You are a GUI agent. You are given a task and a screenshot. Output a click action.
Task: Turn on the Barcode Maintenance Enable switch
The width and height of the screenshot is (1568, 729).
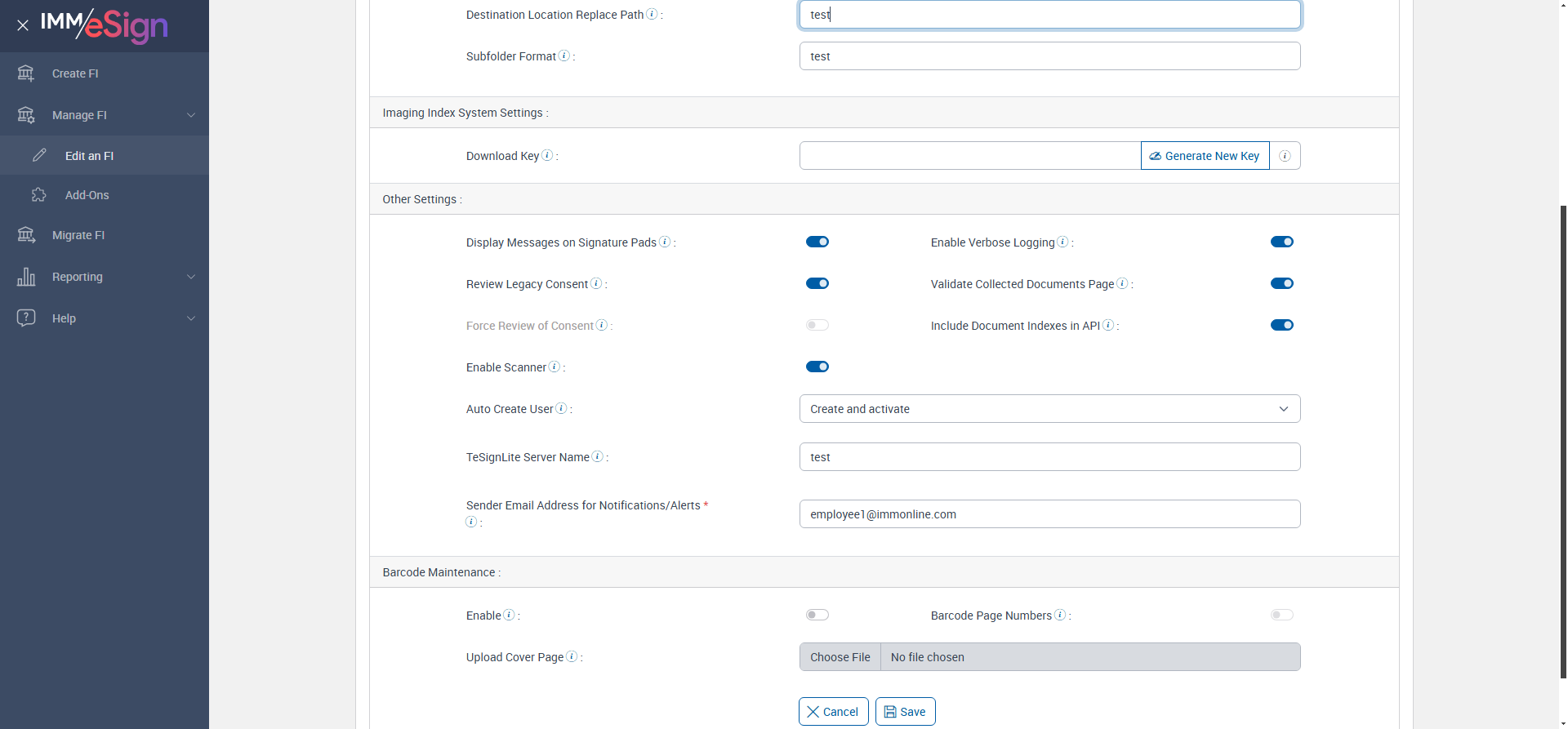817,615
